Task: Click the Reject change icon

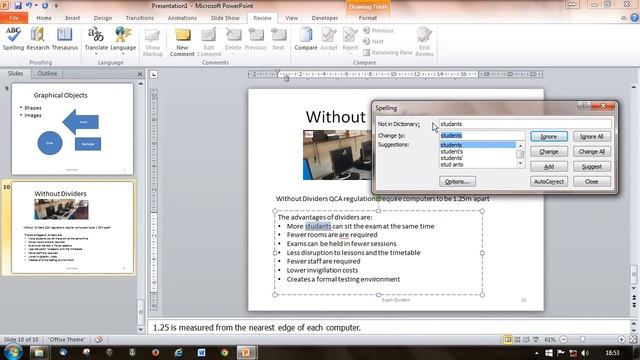Action: (350, 41)
